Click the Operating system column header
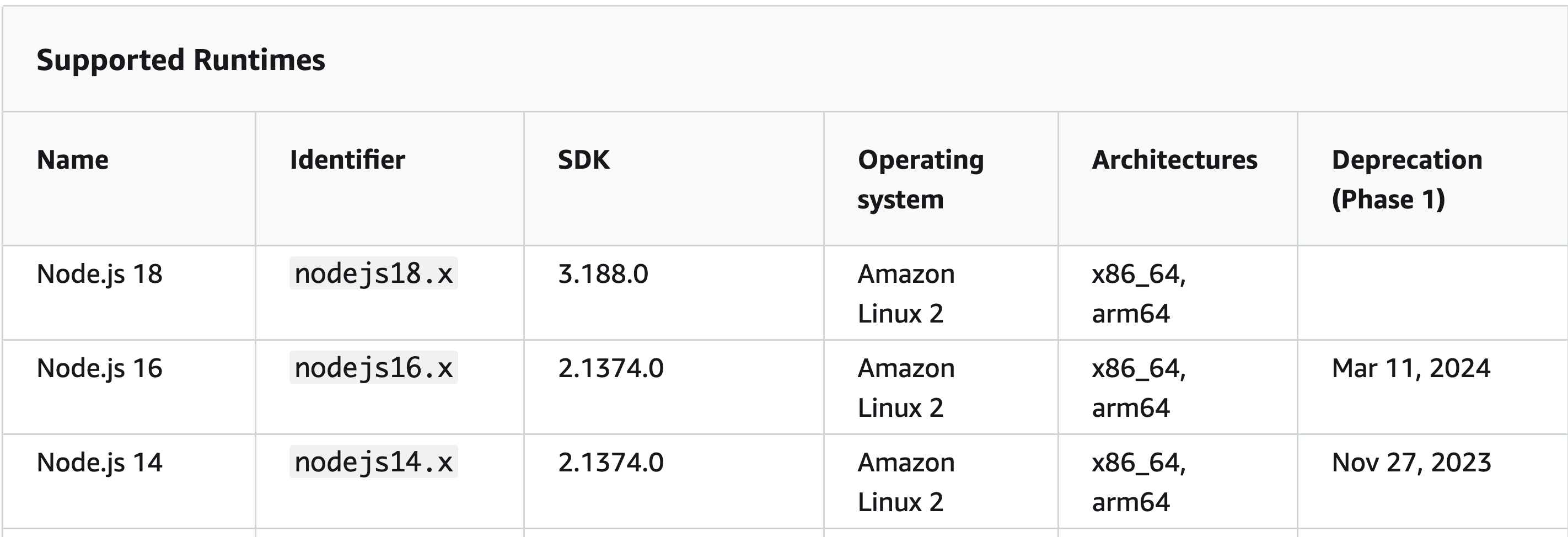1568x537 pixels. tap(920, 179)
